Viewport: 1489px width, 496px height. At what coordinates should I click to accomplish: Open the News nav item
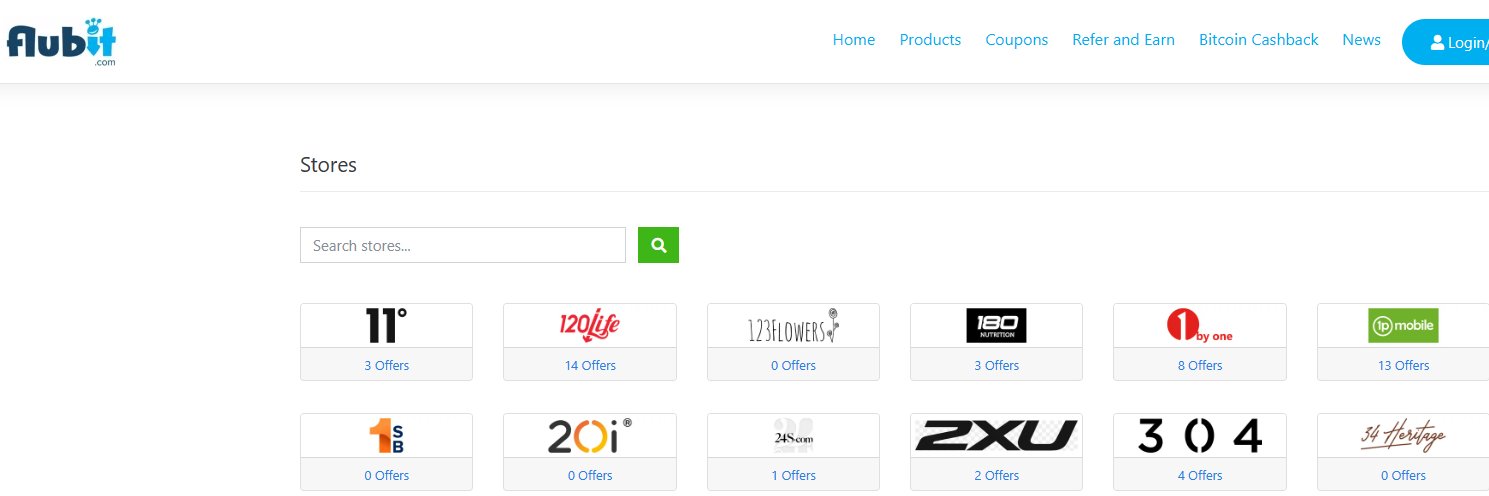click(x=1361, y=40)
